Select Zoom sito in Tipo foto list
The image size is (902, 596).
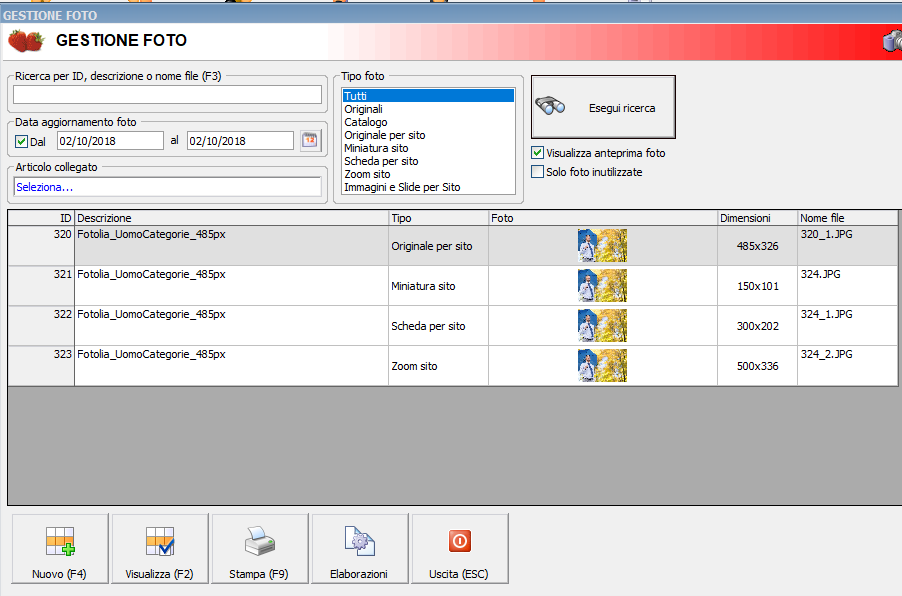(428, 174)
